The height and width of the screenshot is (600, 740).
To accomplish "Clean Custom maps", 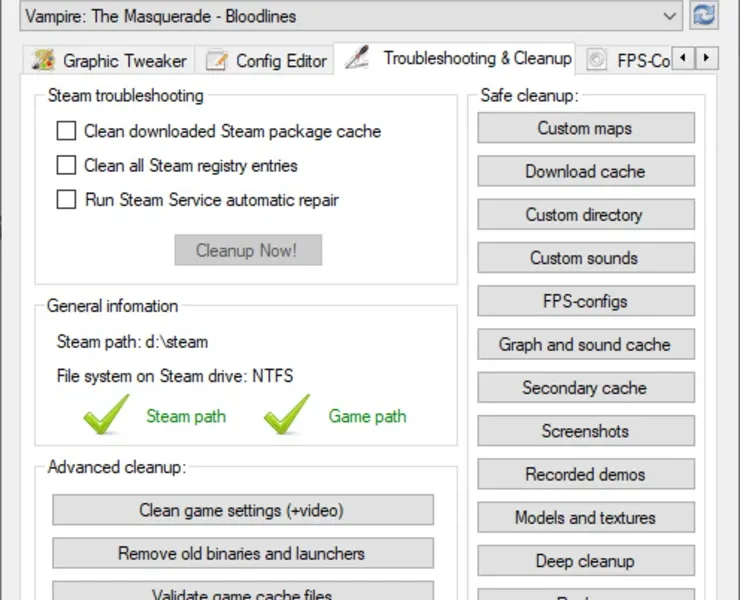I will (x=586, y=128).
